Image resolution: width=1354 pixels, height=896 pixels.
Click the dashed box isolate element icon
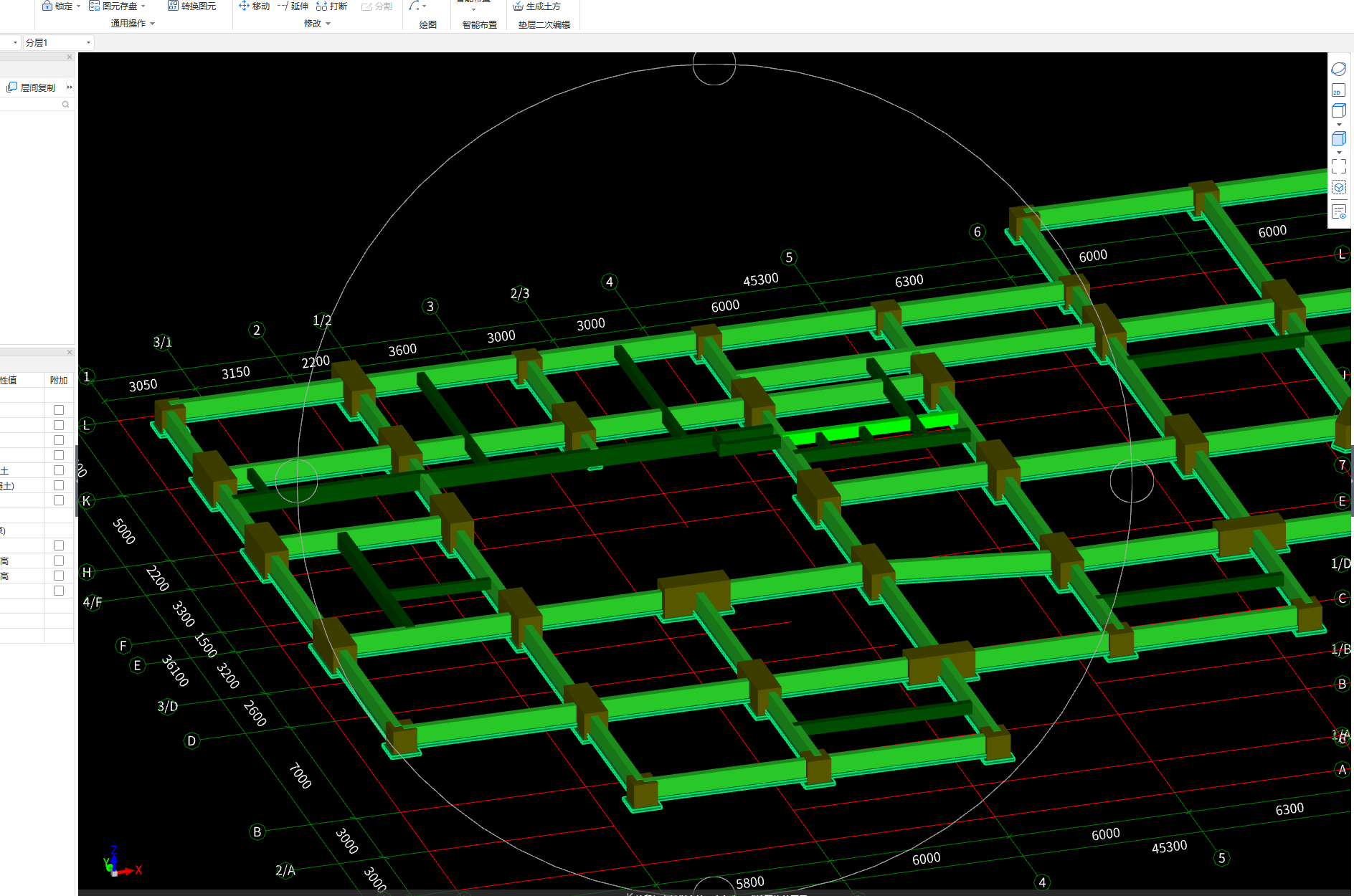click(x=1338, y=187)
